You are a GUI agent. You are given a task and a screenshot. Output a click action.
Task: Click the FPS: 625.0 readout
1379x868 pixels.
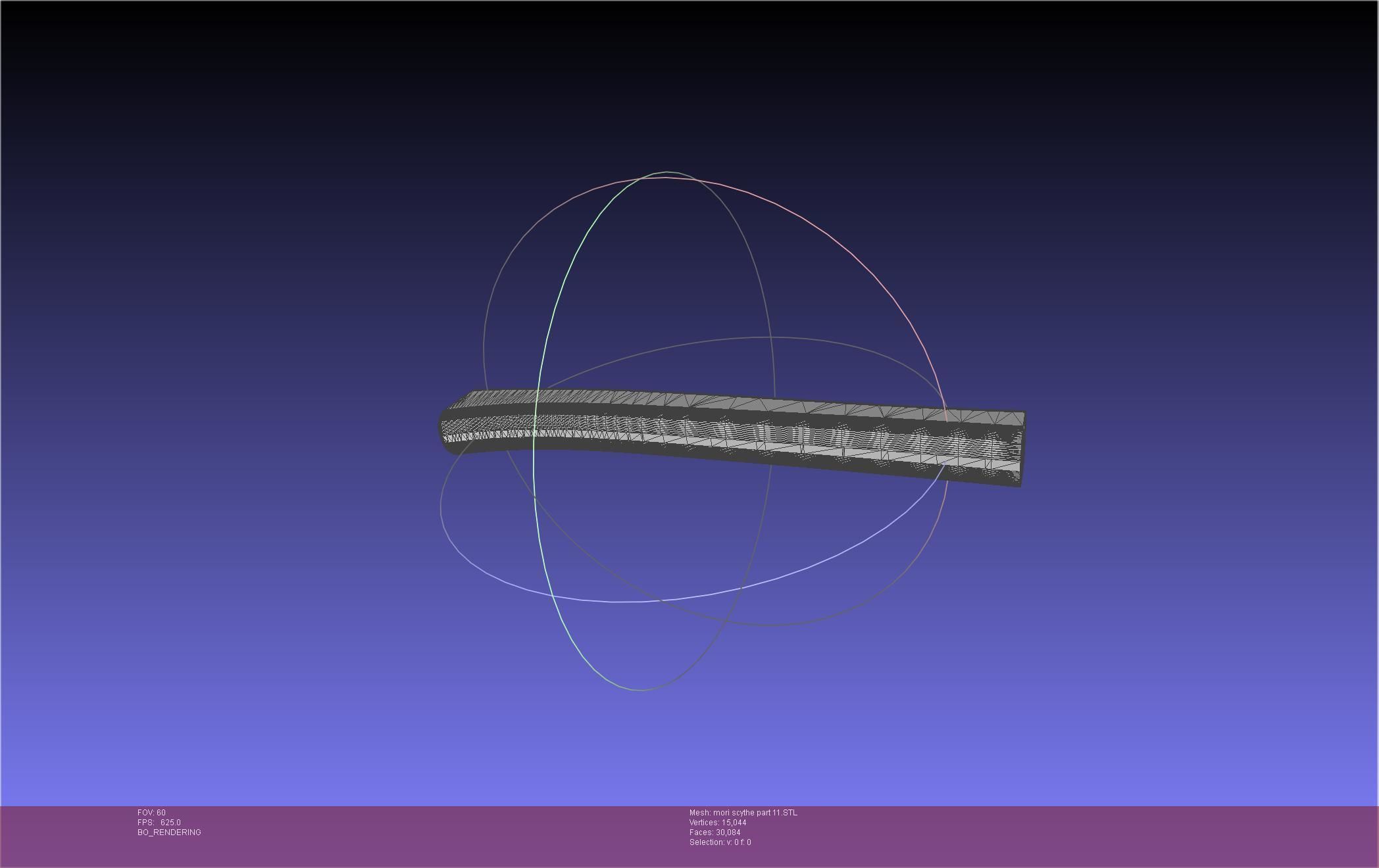coord(159,823)
